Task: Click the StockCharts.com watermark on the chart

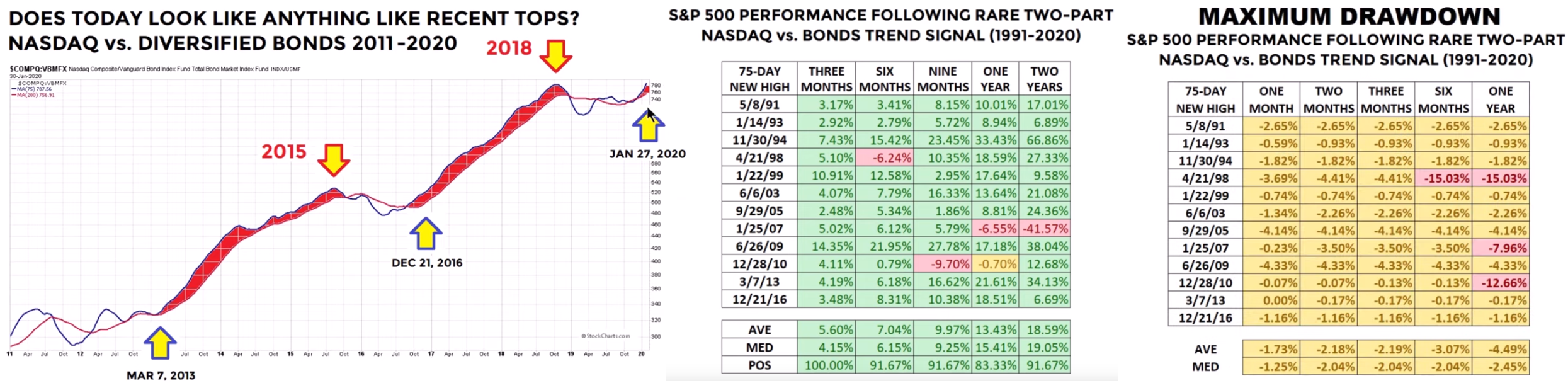Action: [x=605, y=336]
